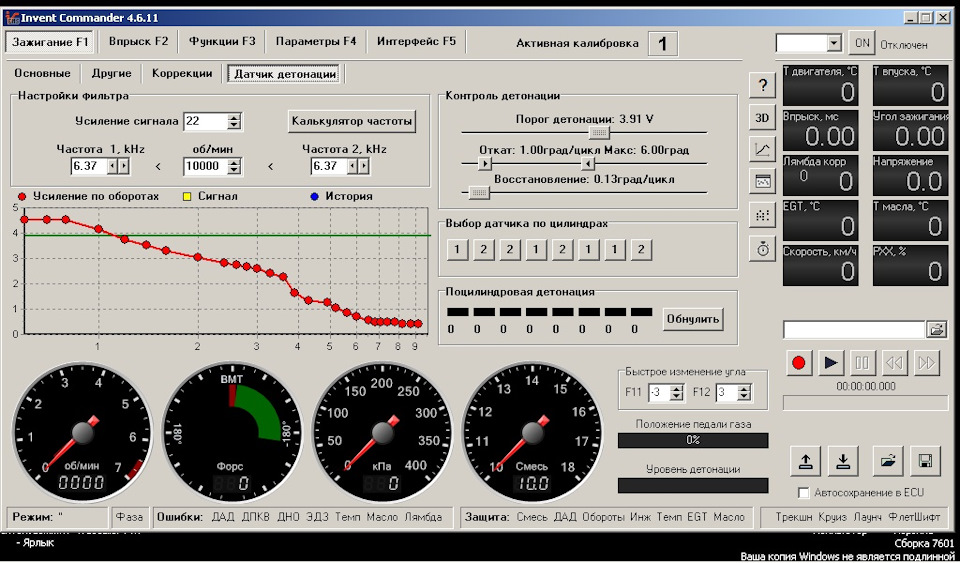The height and width of the screenshot is (563, 960).
Task: Click the F11 angle spinner arrows
Action: click(x=675, y=392)
